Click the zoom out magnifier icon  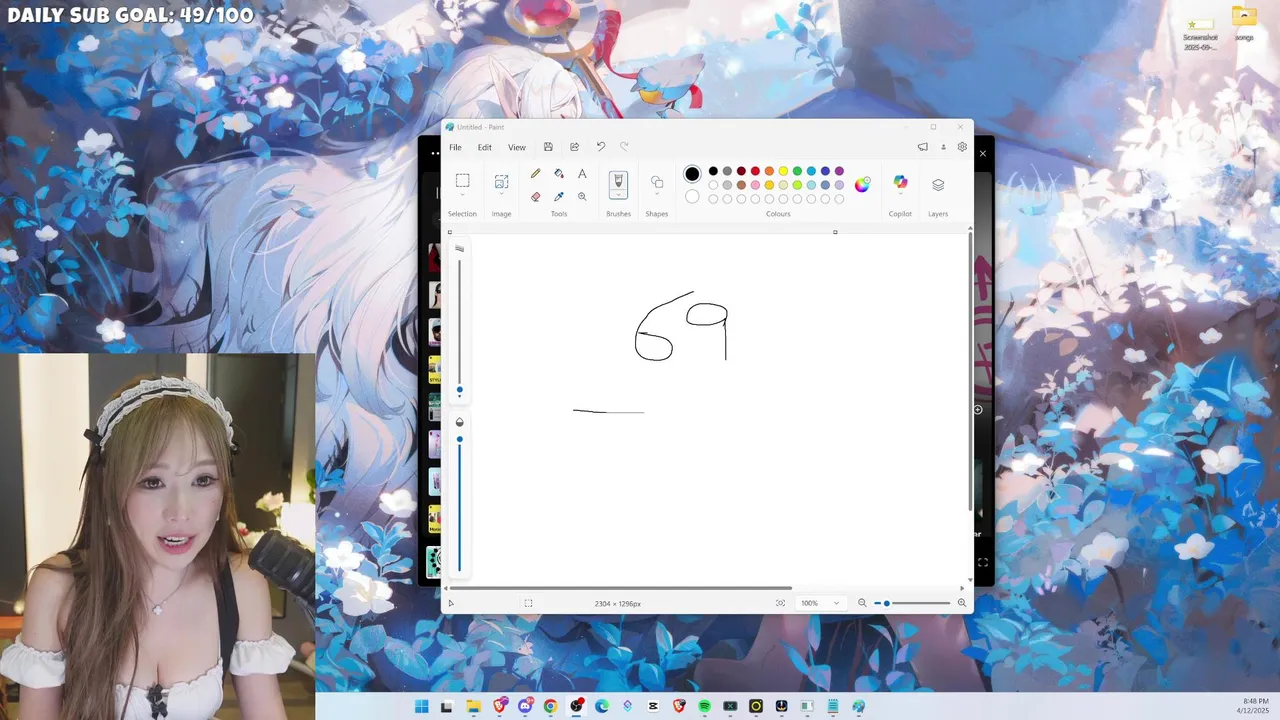pos(862,603)
